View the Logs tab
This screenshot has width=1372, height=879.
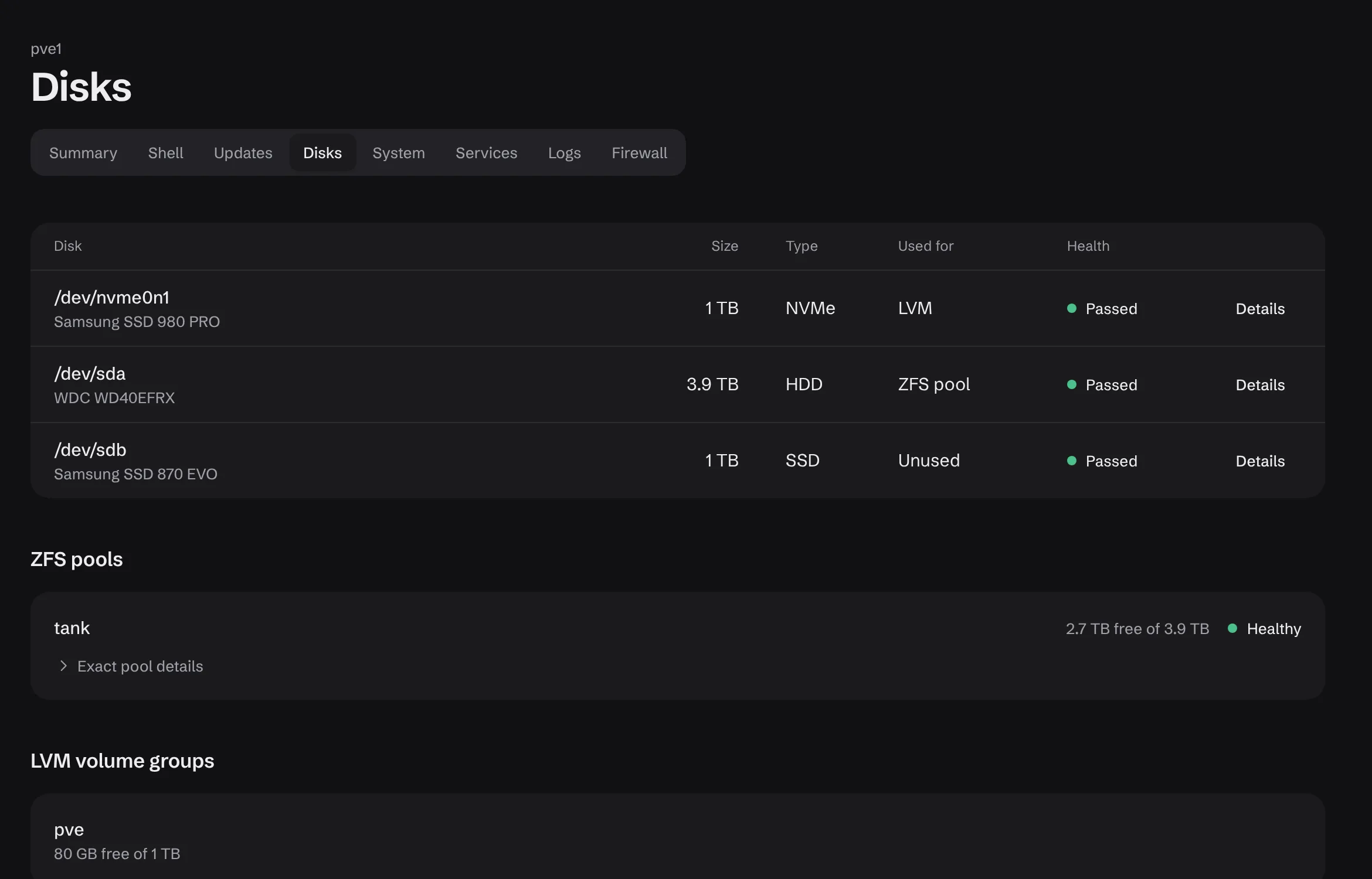[564, 153]
